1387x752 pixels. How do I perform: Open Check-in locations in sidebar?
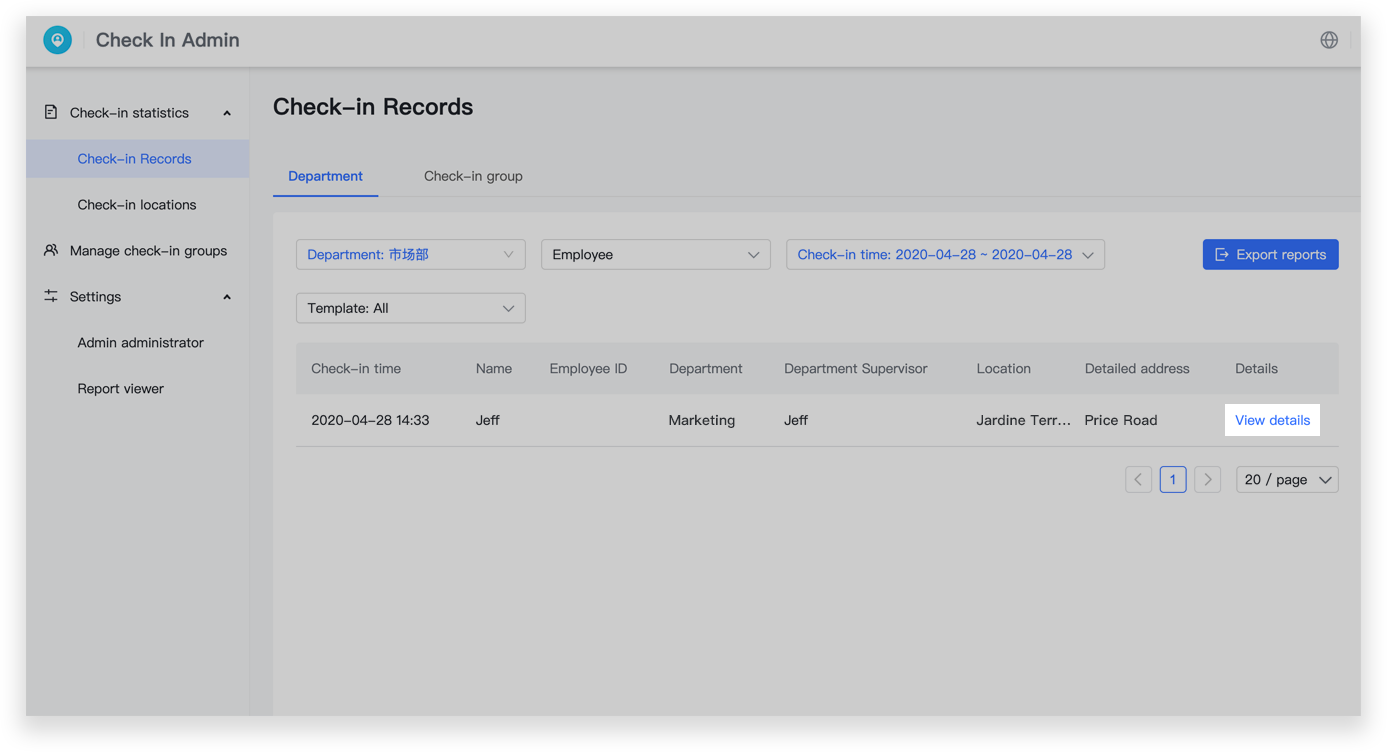pos(138,205)
